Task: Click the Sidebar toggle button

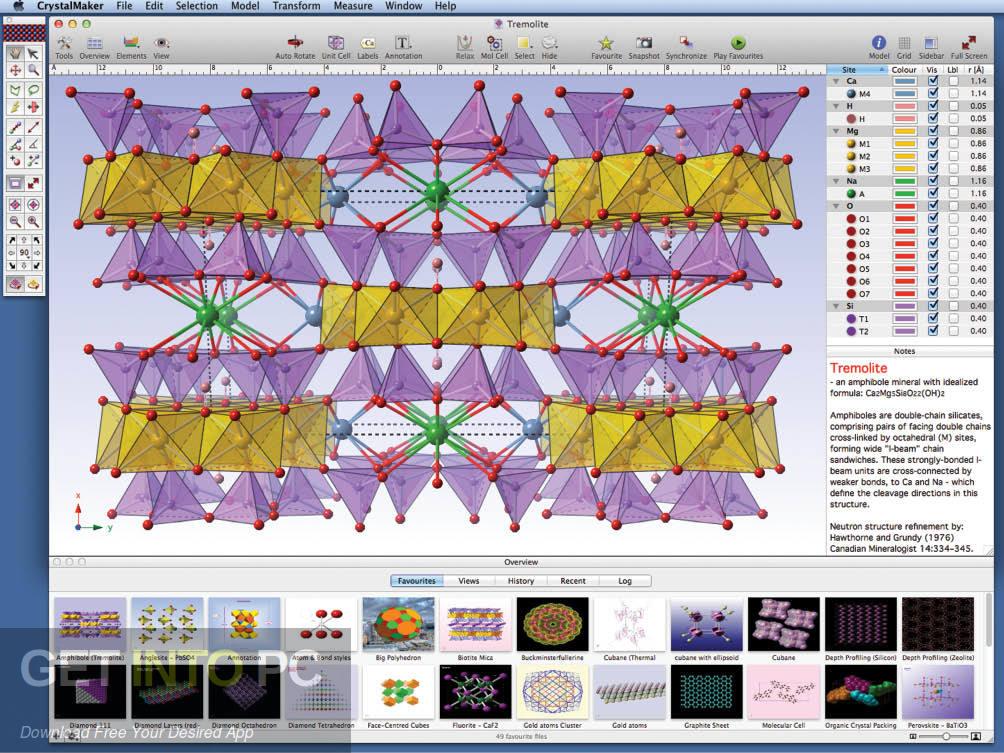Action: tap(931, 42)
